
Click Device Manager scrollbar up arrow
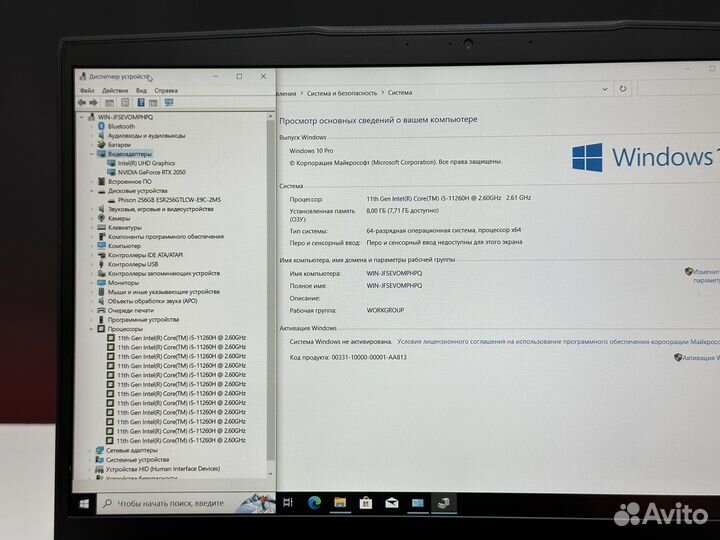click(x=270, y=117)
